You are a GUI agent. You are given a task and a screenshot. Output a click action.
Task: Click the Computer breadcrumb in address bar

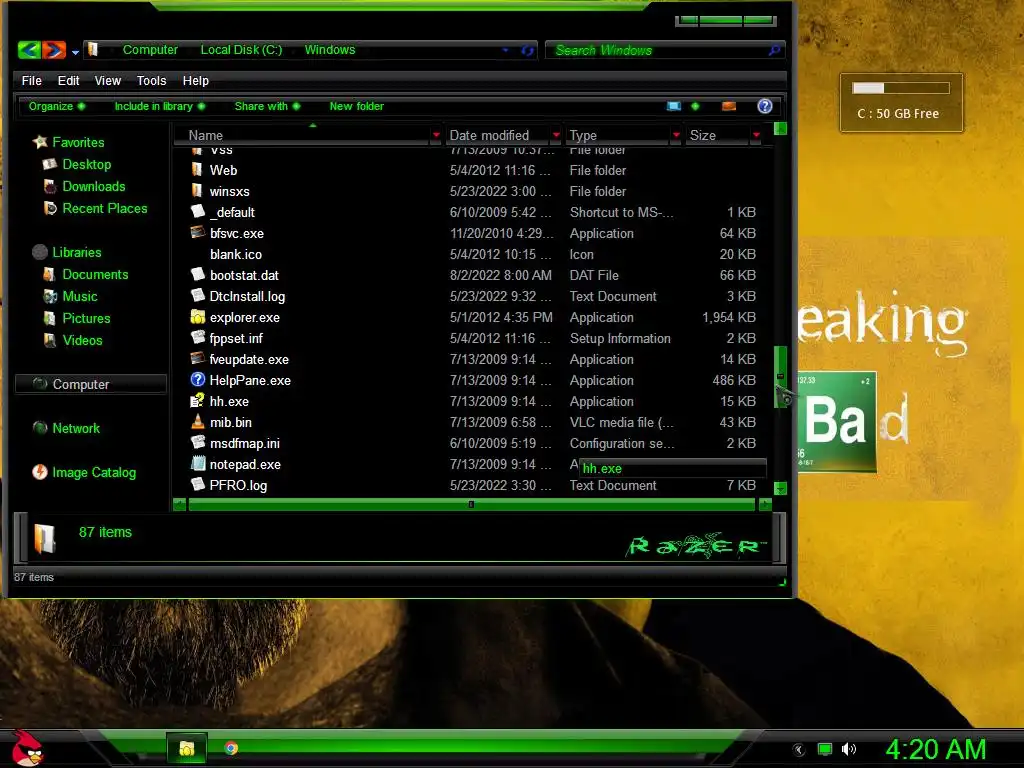(x=150, y=50)
